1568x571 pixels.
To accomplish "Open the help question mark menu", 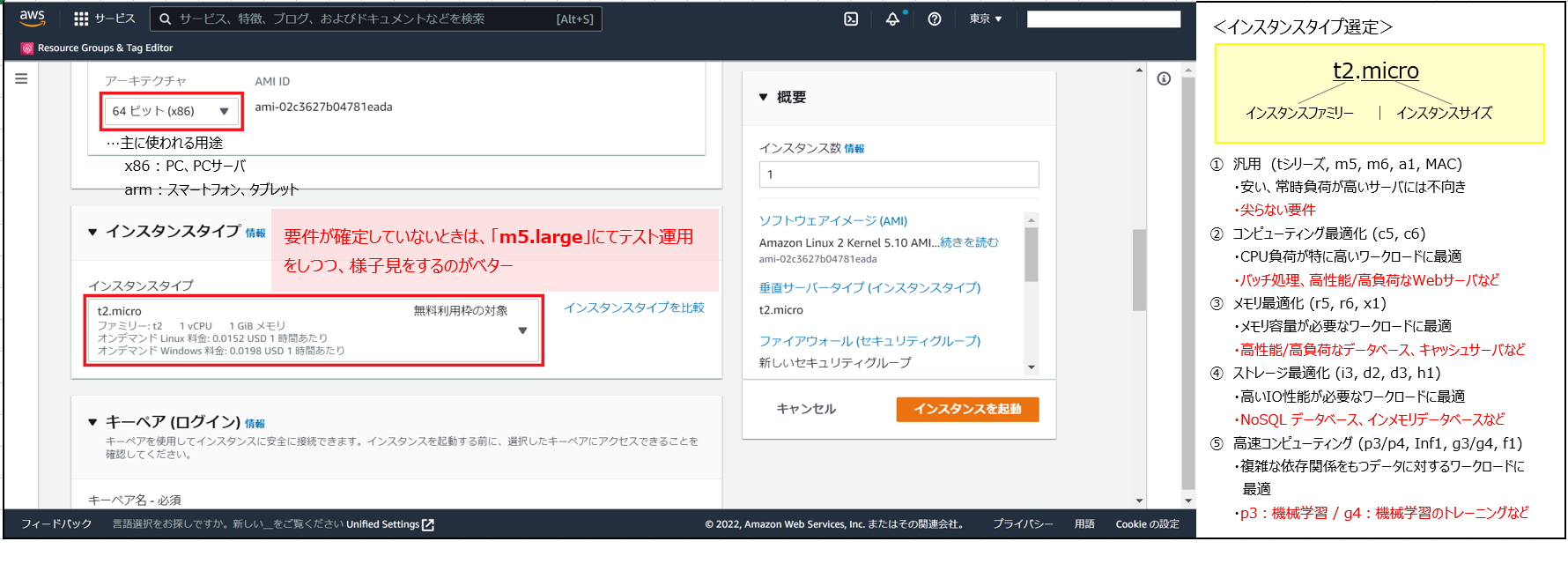I will 935,19.
